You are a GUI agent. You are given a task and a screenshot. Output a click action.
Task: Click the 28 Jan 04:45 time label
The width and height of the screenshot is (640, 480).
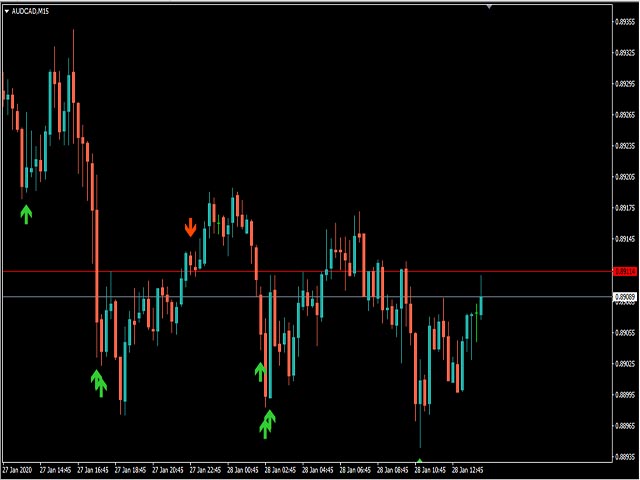318,470
